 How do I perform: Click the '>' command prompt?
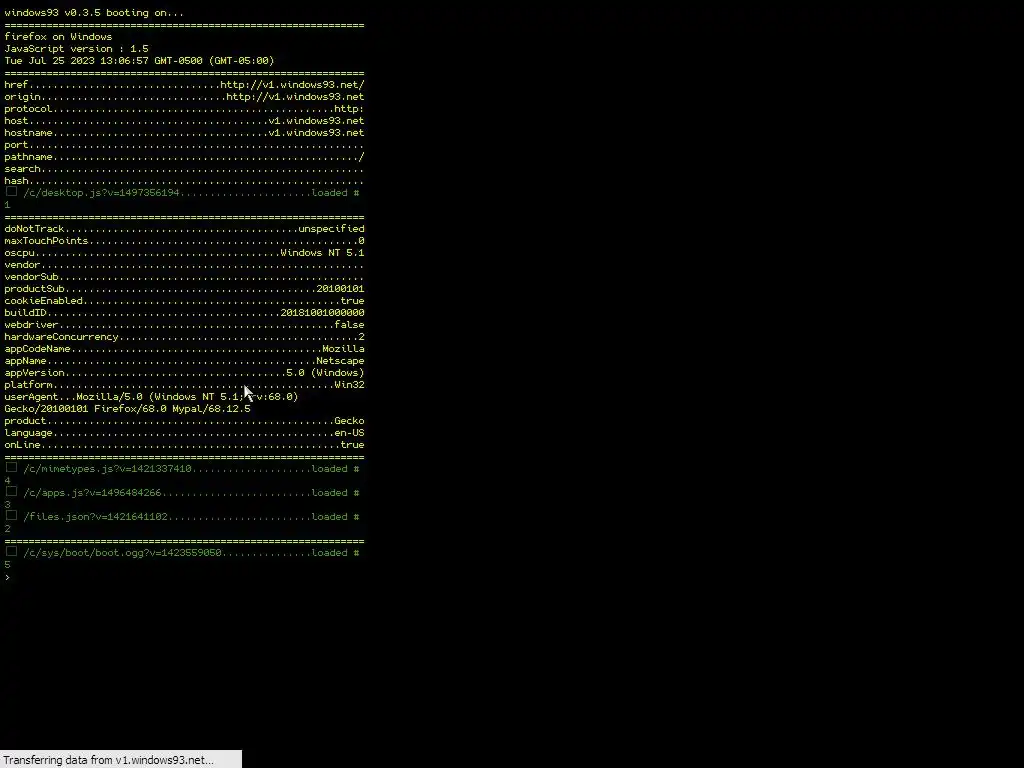(x=7, y=577)
